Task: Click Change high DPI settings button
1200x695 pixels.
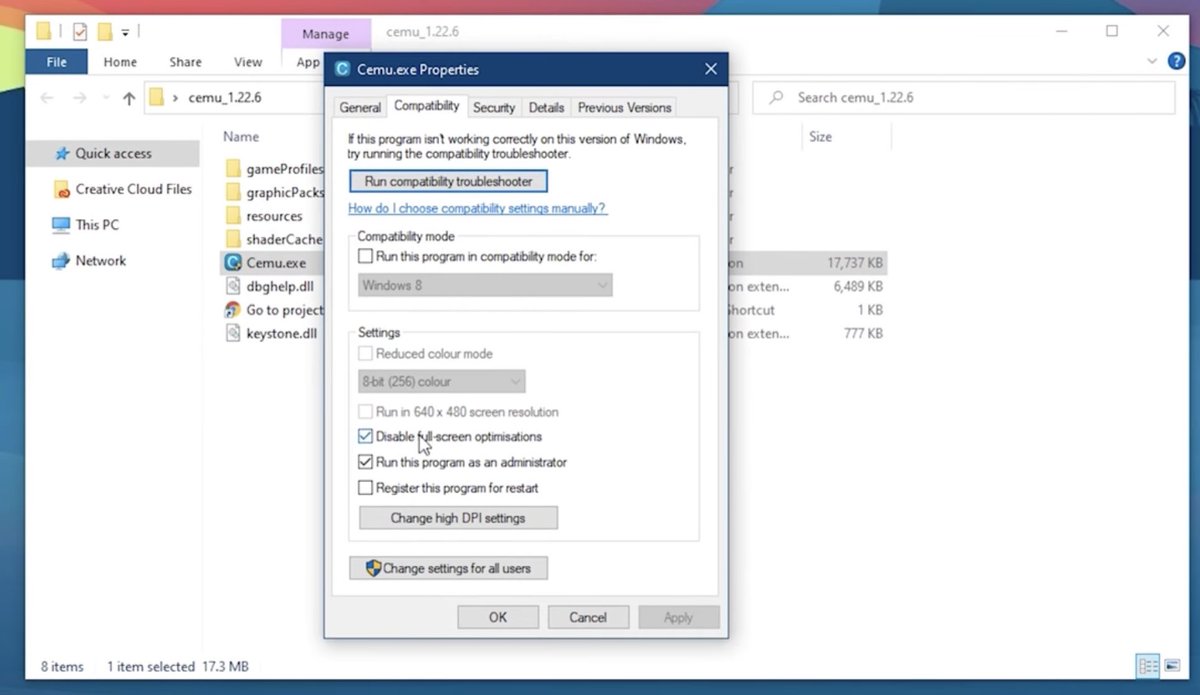Action: 458,518
